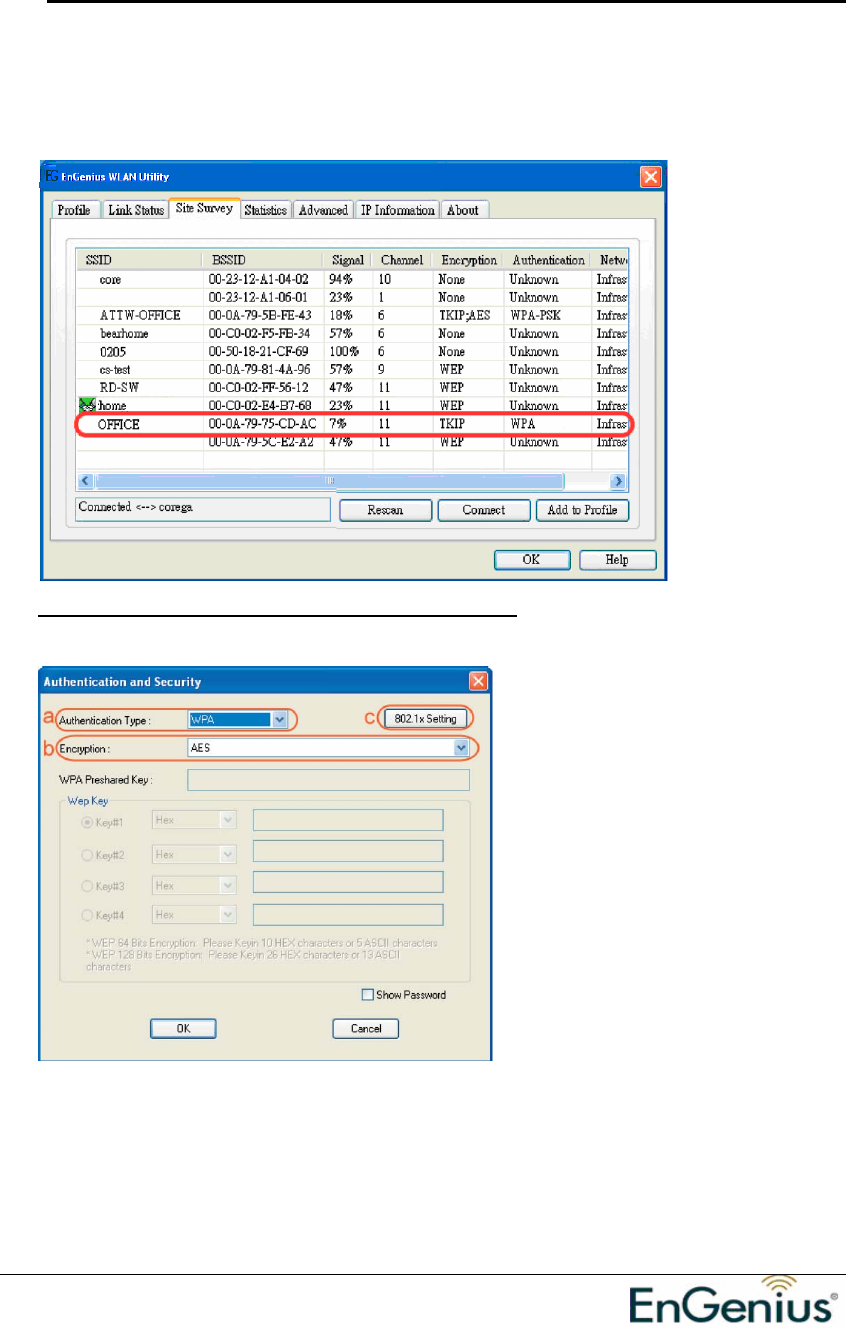Select the RD-SW network row
Image resolution: width=846 pixels, height=1328 pixels.
tap(353, 387)
